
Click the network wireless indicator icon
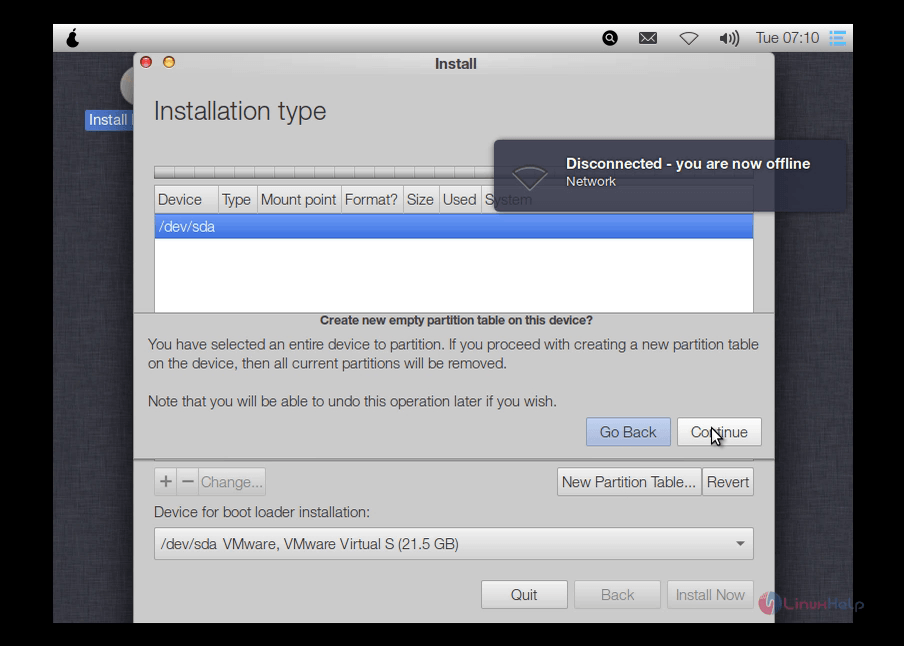tap(689, 37)
